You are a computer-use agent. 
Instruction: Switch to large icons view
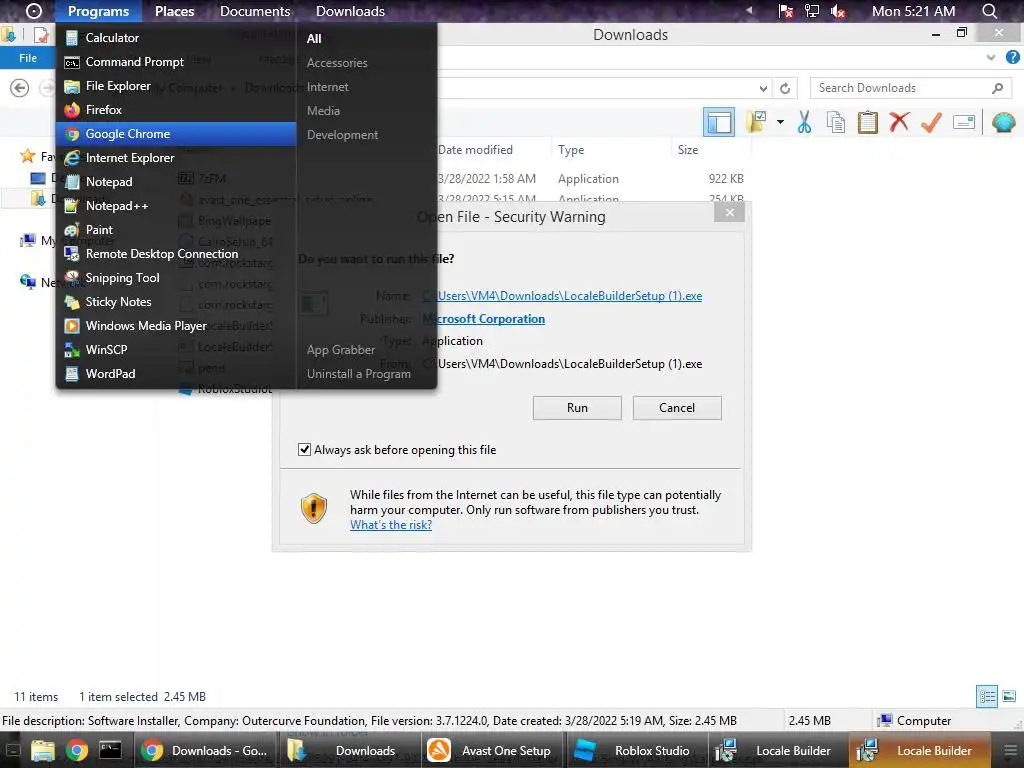tap(1009, 697)
